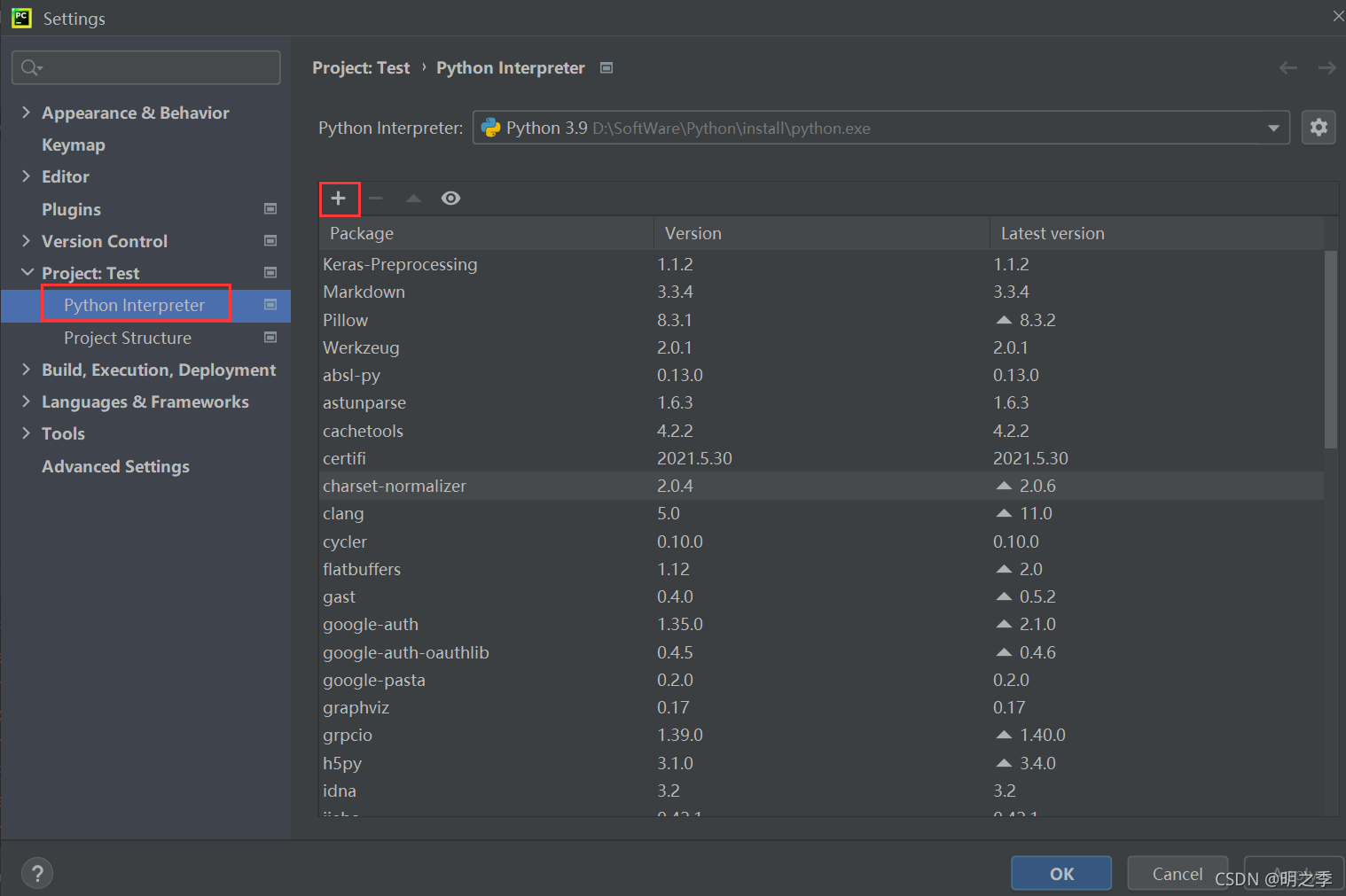Expand the Editor section
The height and width of the screenshot is (896, 1346).
pos(26,176)
